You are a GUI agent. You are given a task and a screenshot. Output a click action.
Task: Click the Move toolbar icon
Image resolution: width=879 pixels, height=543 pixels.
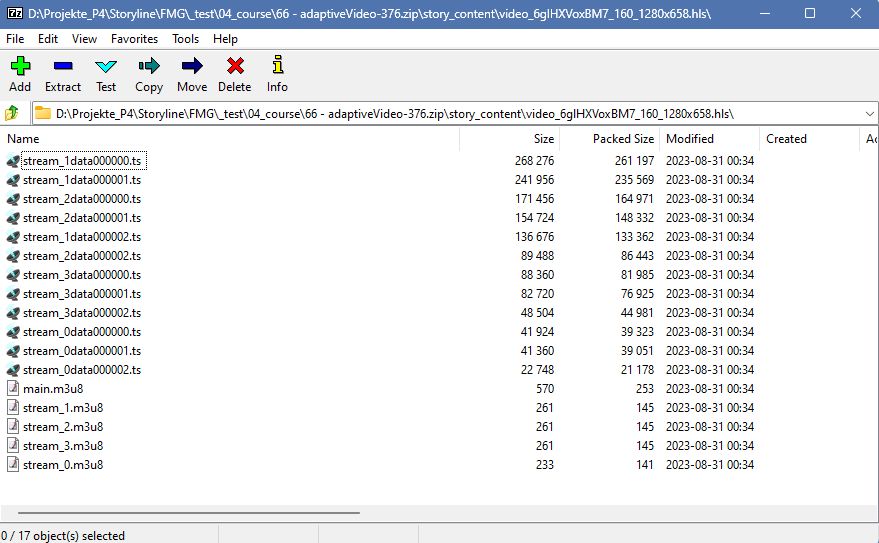coord(192,66)
